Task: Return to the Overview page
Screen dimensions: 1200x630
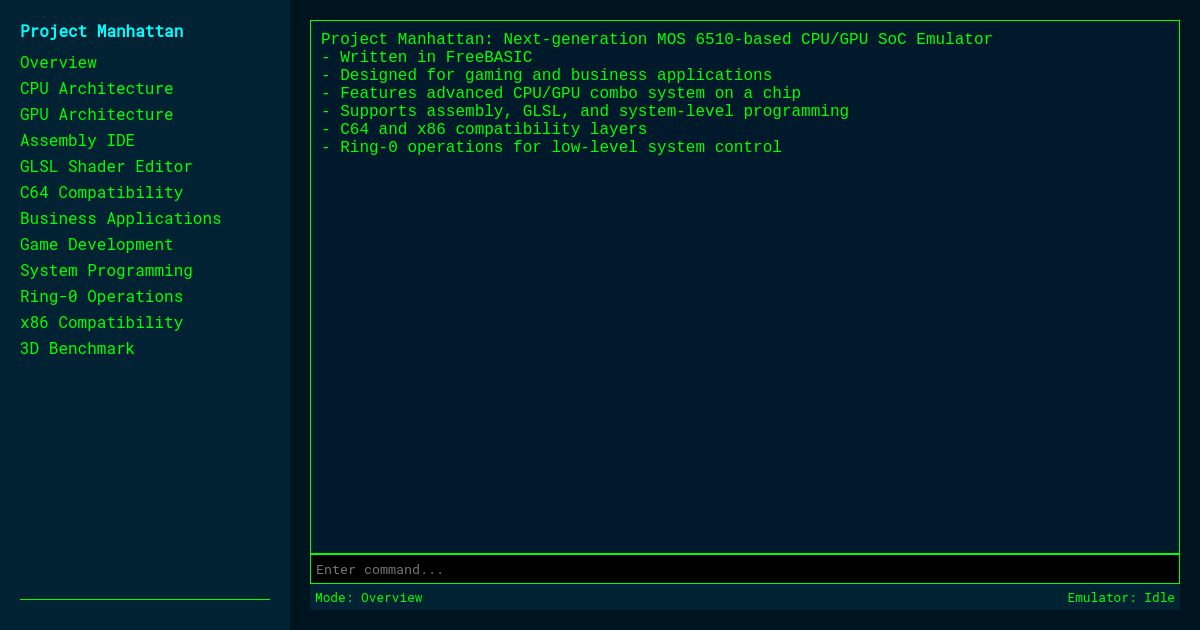Action: [x=58, y=62]
